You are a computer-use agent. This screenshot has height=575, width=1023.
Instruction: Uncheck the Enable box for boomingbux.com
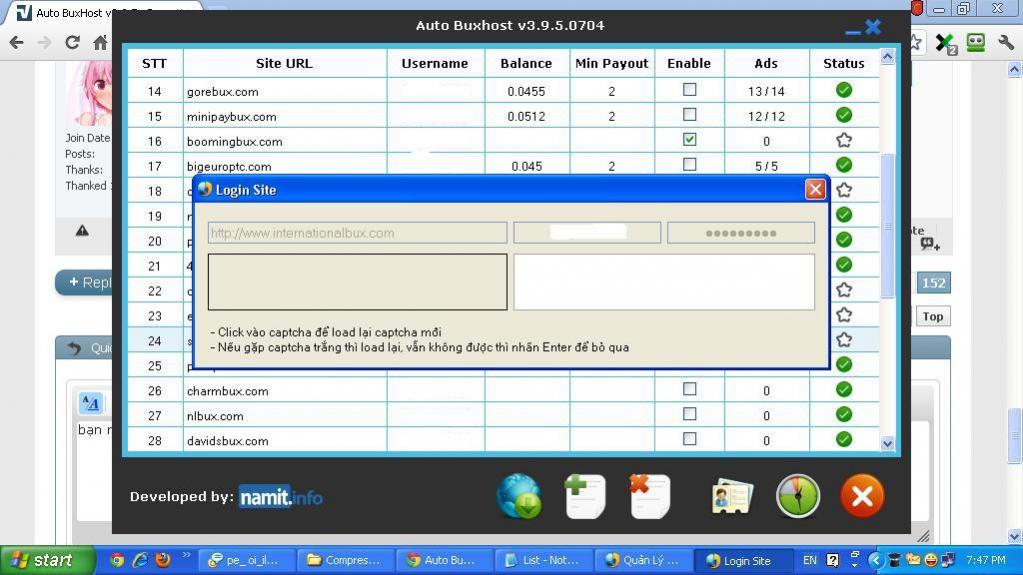[x=689, y=139]
